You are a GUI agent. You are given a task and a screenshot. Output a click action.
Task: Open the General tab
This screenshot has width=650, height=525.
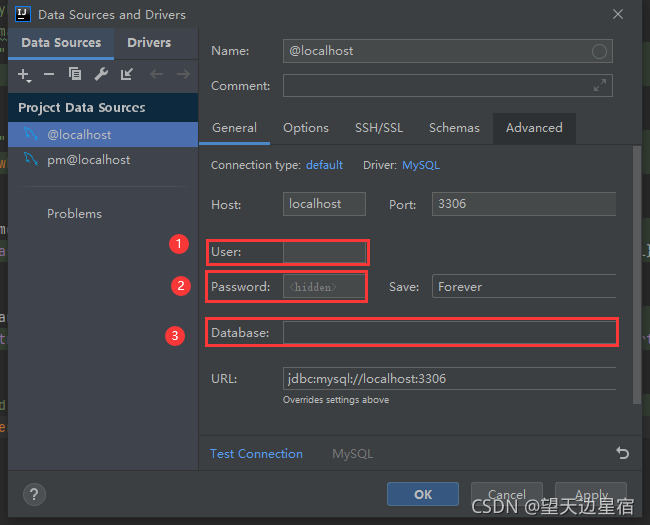[x=234, y=128]
